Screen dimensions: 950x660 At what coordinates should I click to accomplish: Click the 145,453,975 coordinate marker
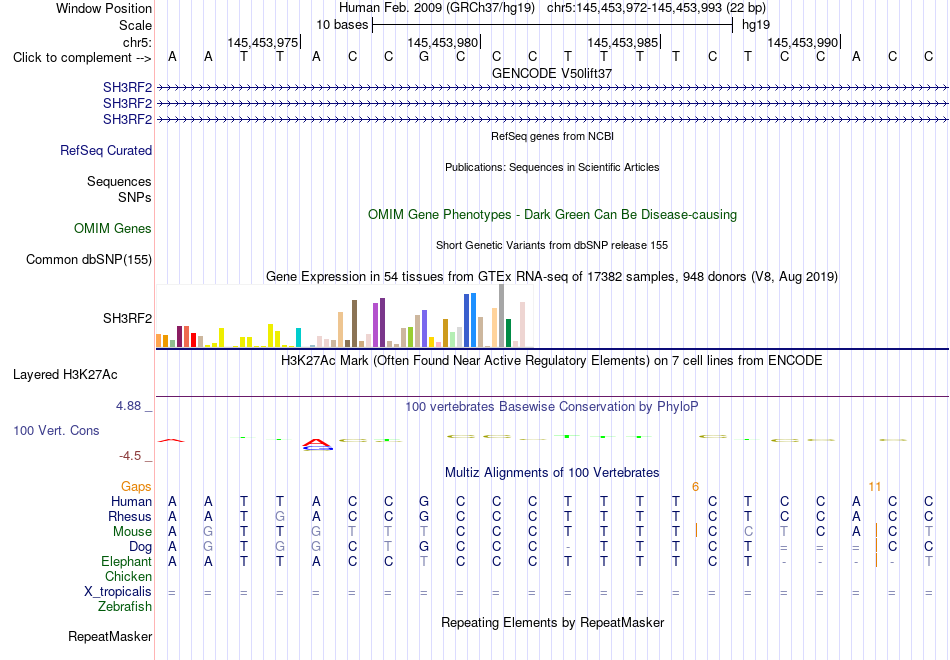pyautogui.click(x=263, y=42)
